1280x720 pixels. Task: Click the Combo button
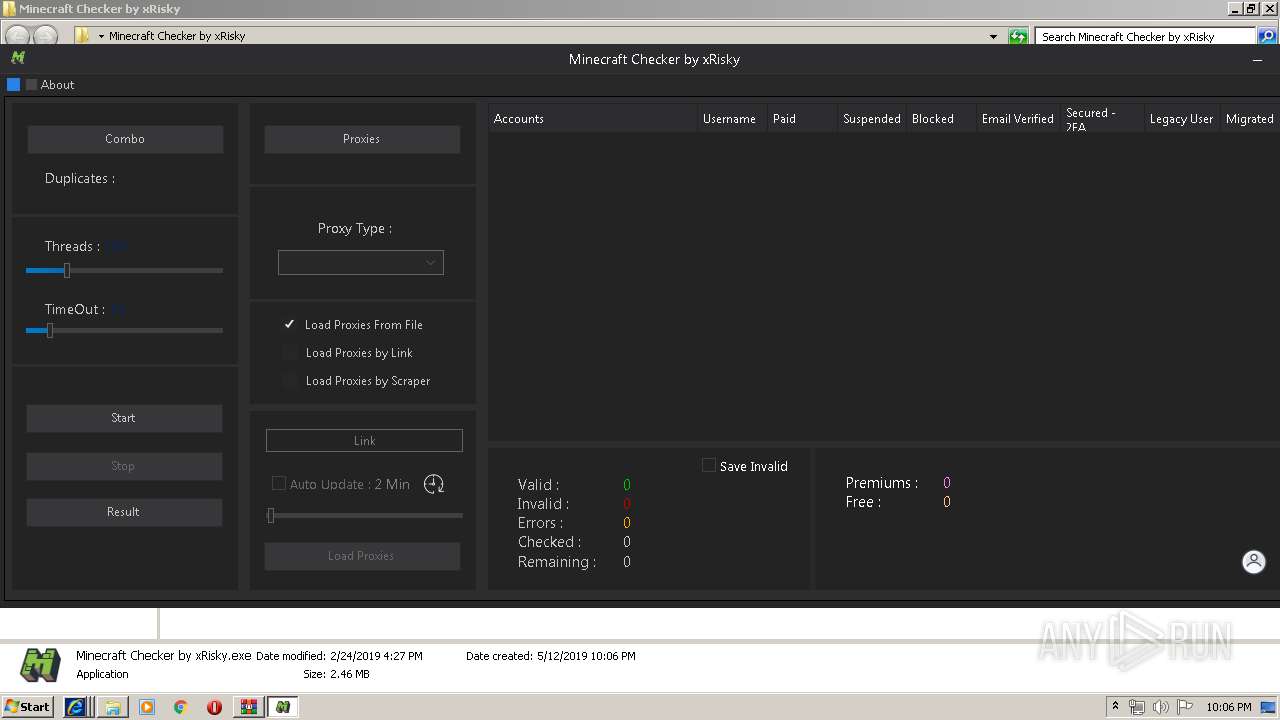pyautogui.click(x=125, y=139)
